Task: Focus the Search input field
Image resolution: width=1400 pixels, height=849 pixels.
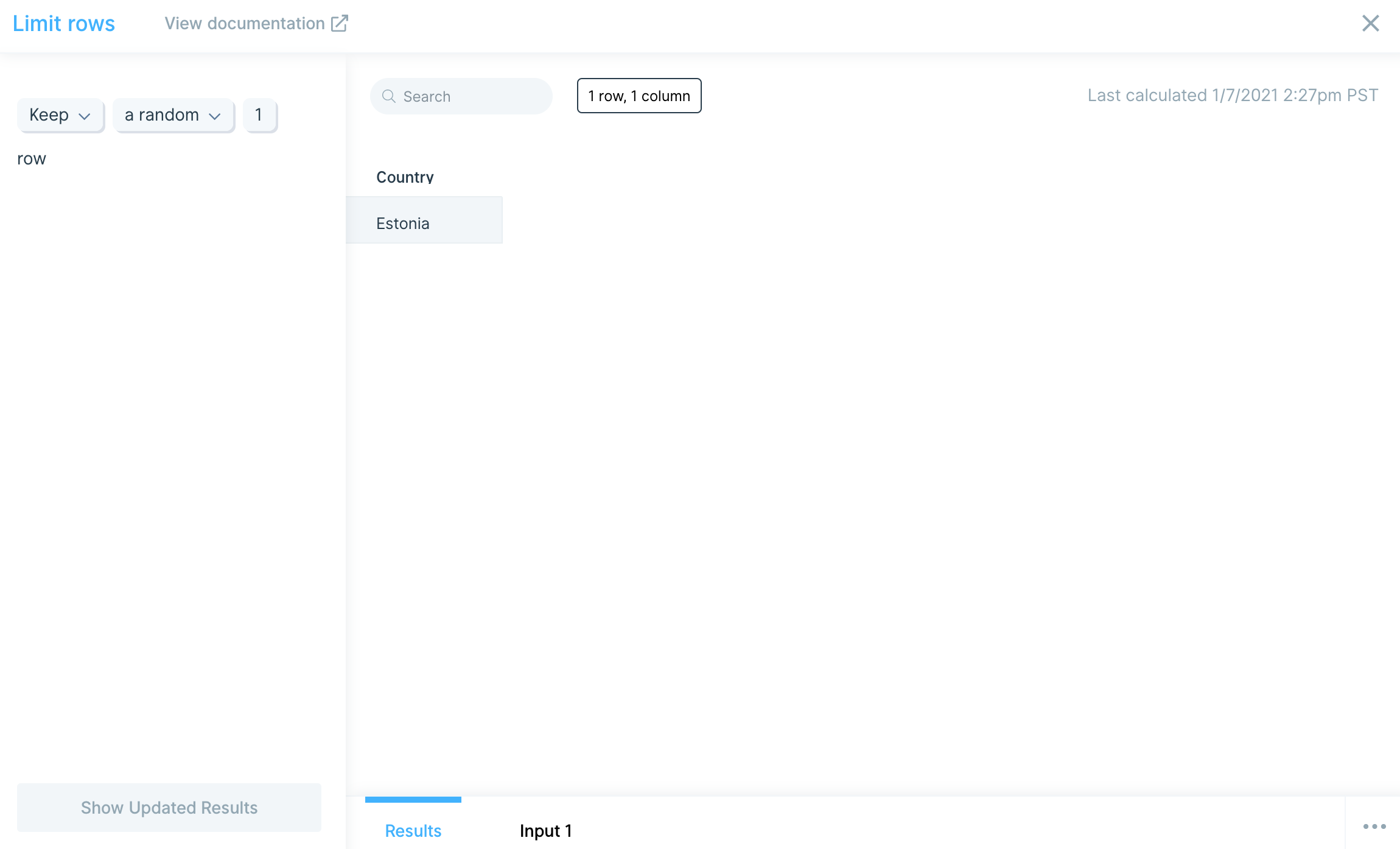Action: (472, 96)
